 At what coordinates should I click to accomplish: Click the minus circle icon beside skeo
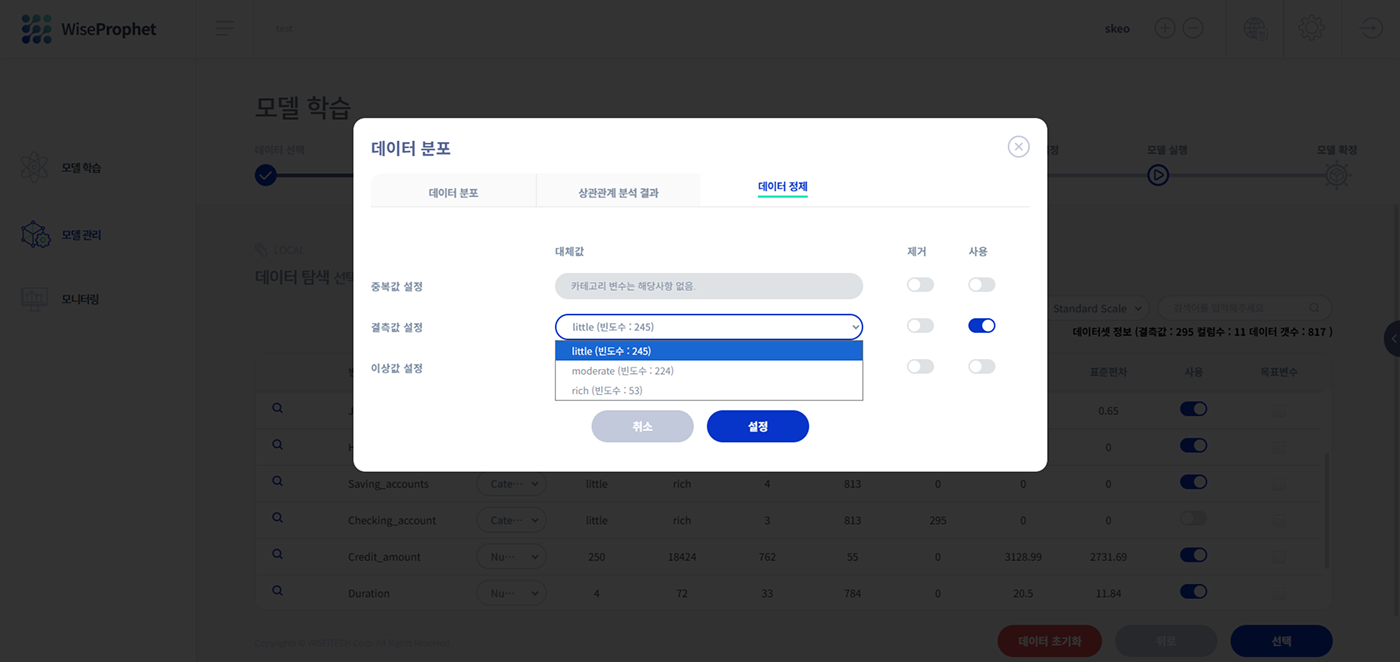(1193, 28)
